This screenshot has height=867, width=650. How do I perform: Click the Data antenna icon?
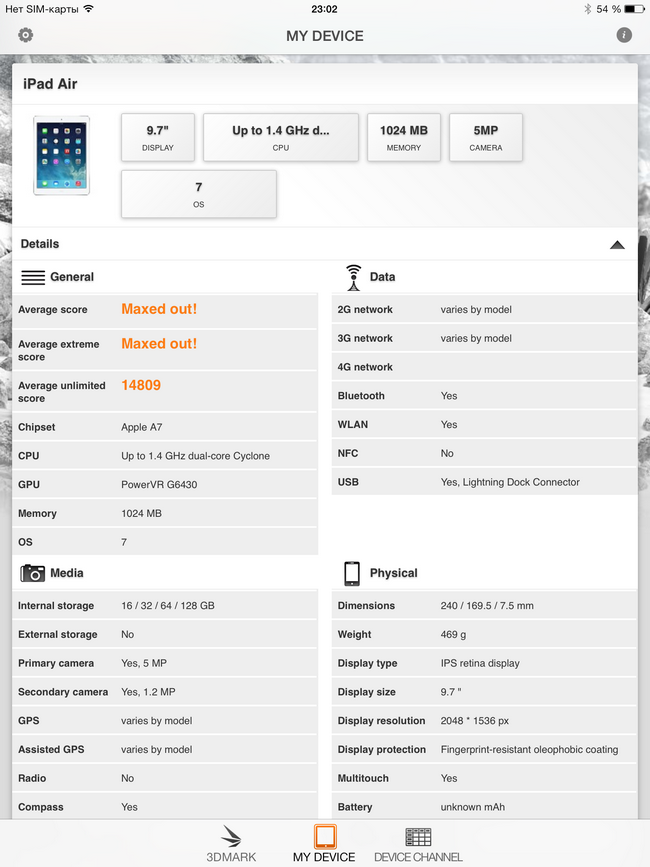[x=352, y=277]
